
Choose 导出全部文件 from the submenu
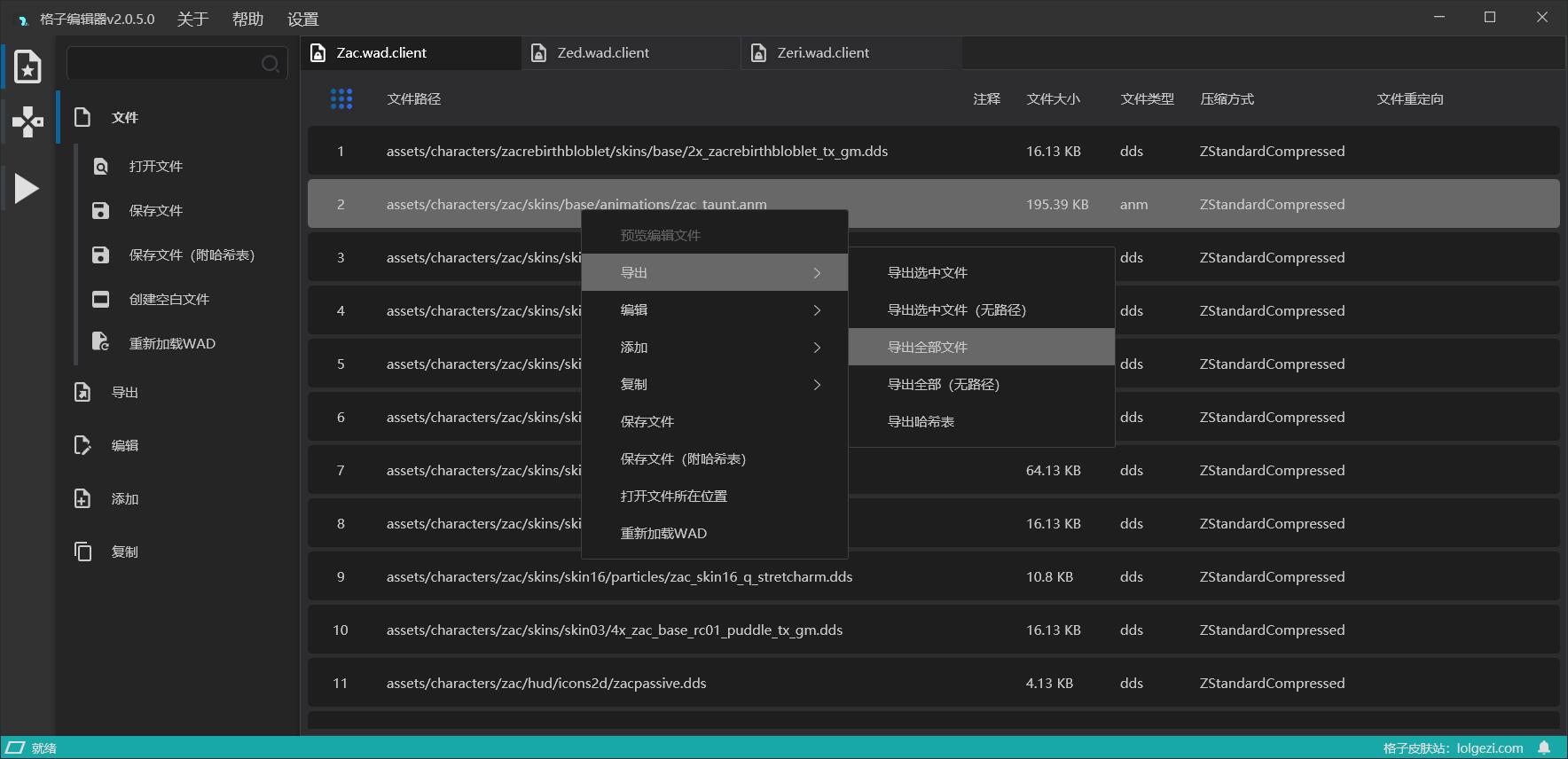point(928,347)
